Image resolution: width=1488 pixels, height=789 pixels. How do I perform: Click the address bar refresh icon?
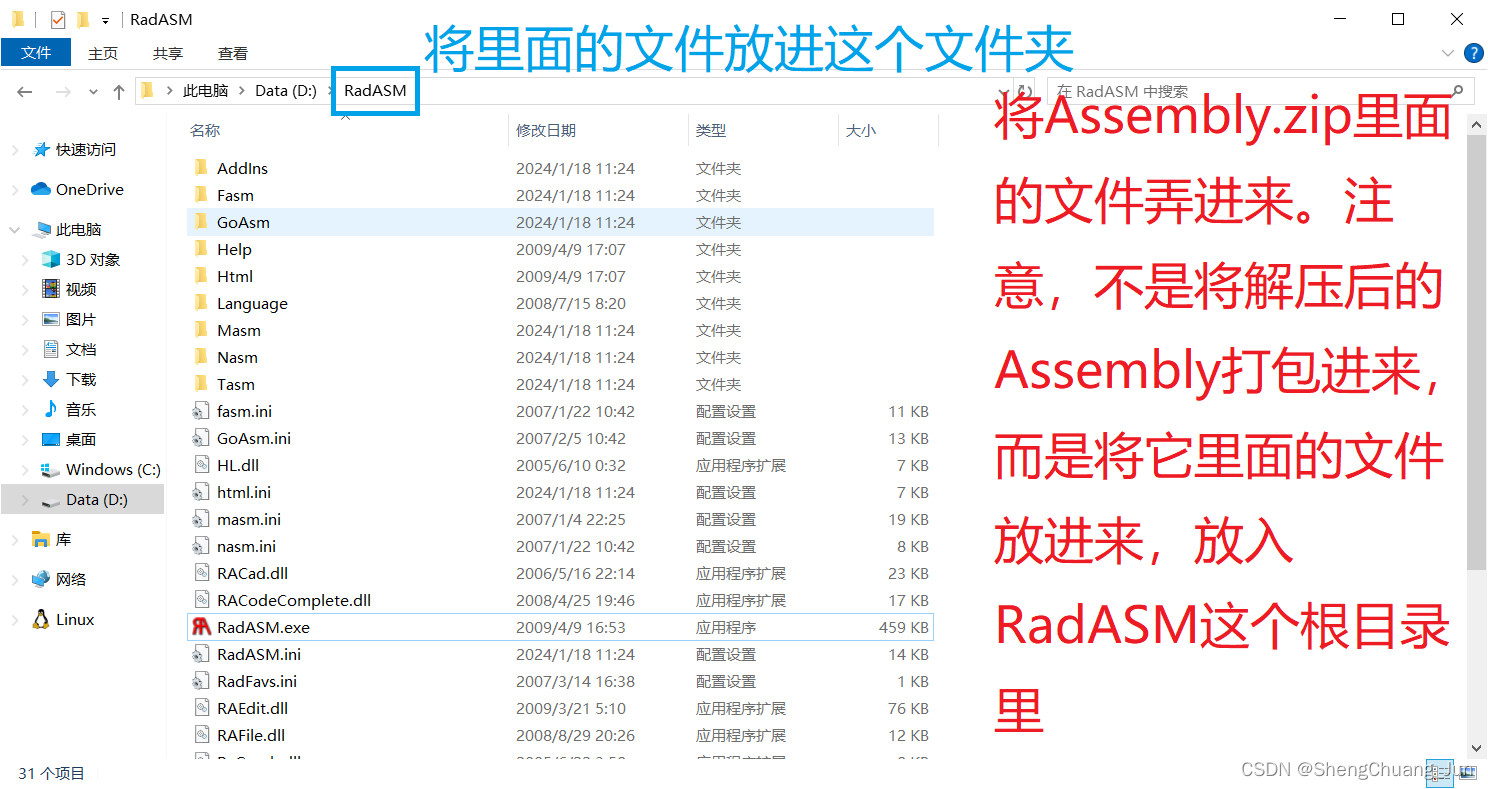1022,91
